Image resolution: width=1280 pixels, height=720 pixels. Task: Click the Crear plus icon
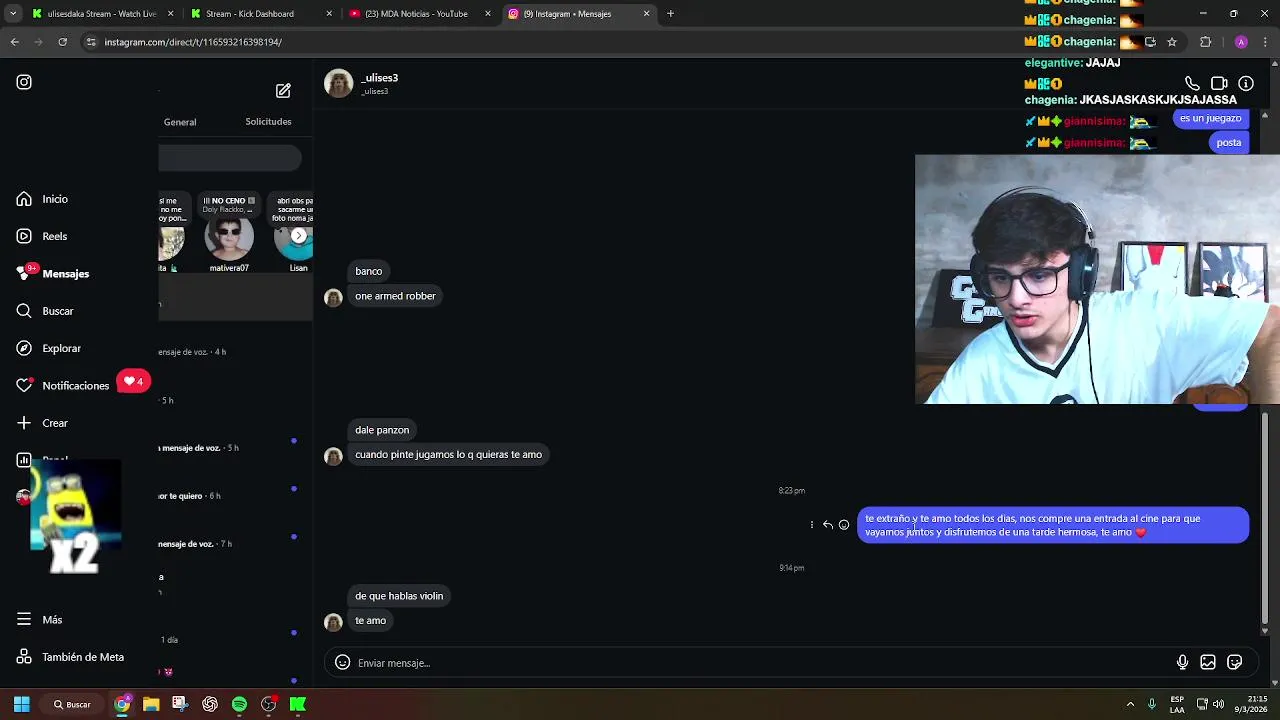coord(24,423)
